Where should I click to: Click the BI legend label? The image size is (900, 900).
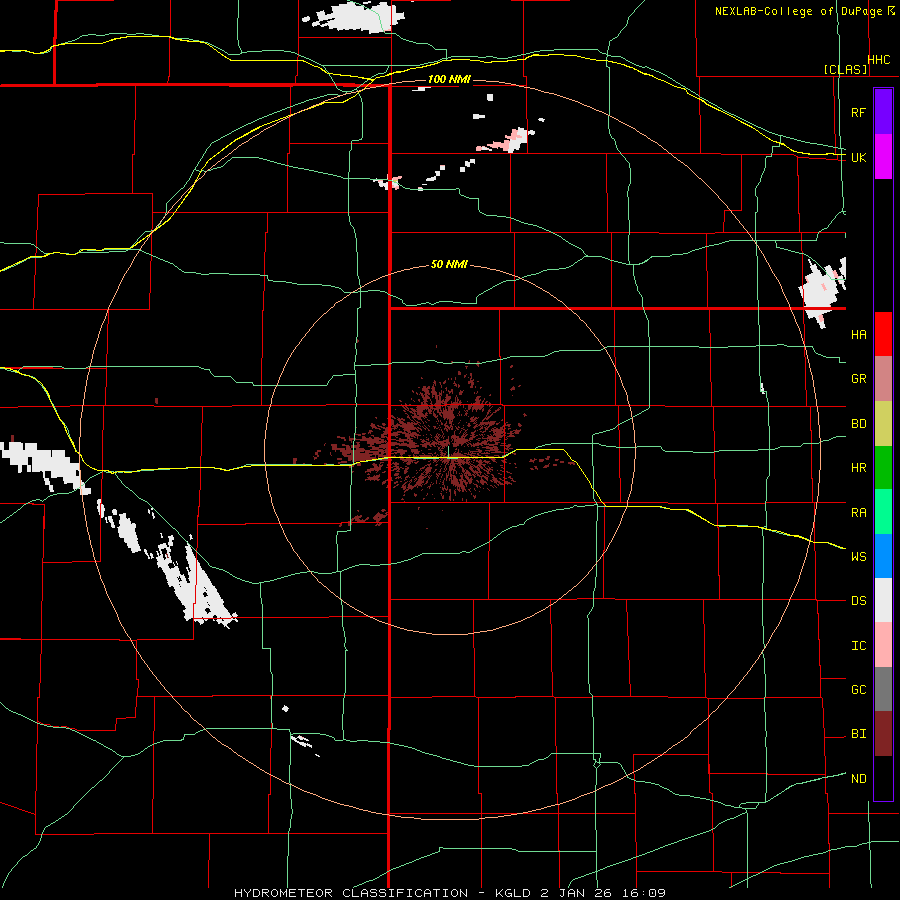point(858,734)
